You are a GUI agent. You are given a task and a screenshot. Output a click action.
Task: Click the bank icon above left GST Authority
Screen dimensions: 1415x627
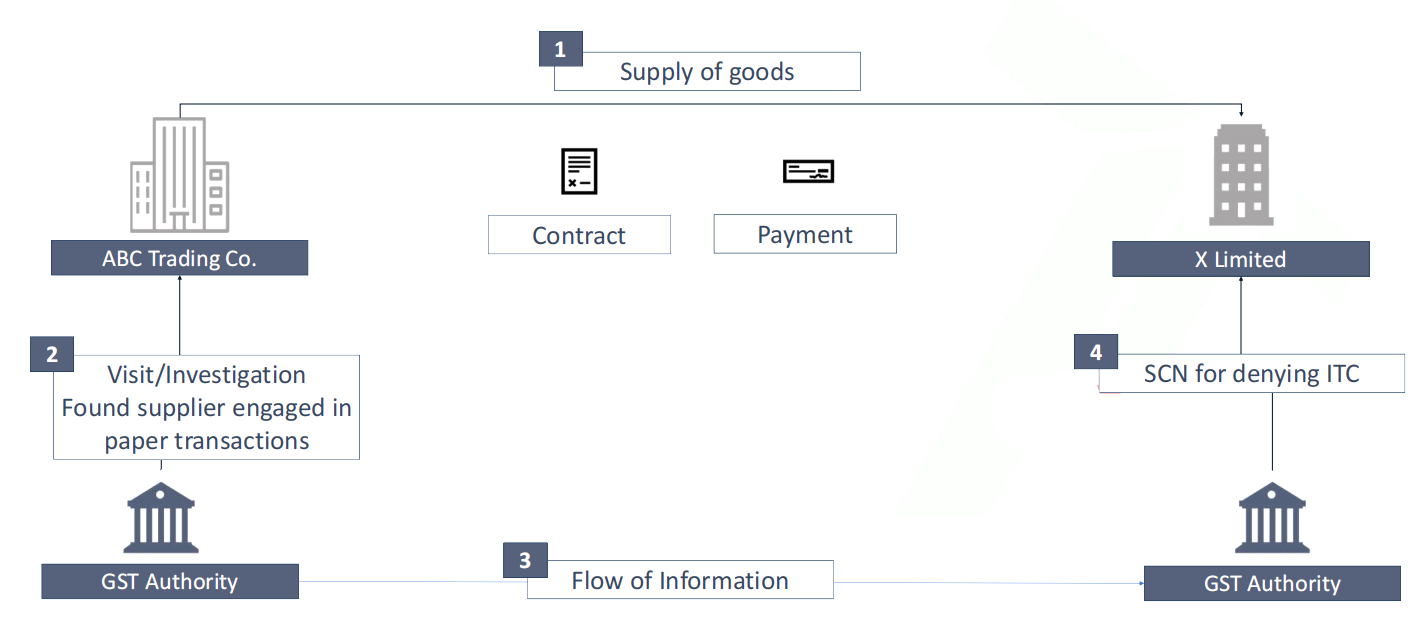pos(160,517)
